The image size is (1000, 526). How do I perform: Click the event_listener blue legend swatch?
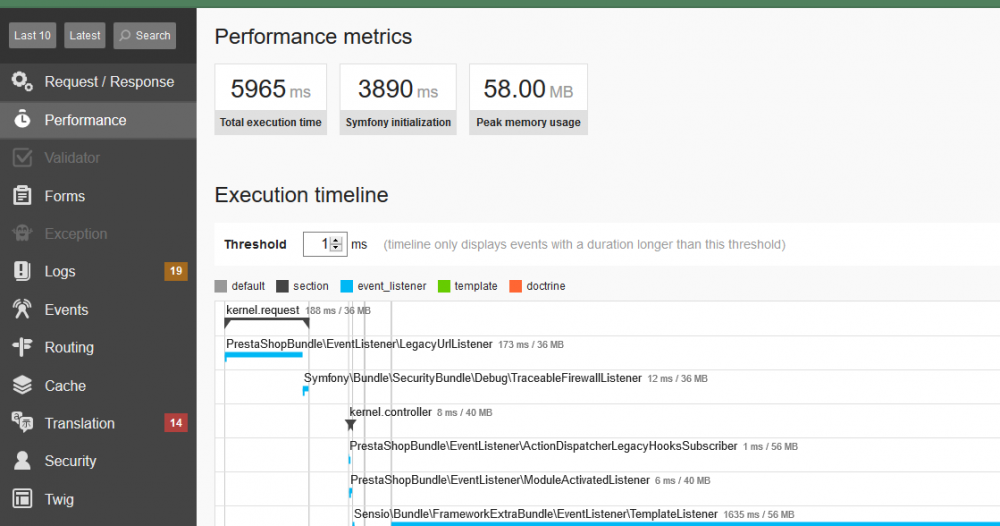pyautogui.click(x=346, y=286)
